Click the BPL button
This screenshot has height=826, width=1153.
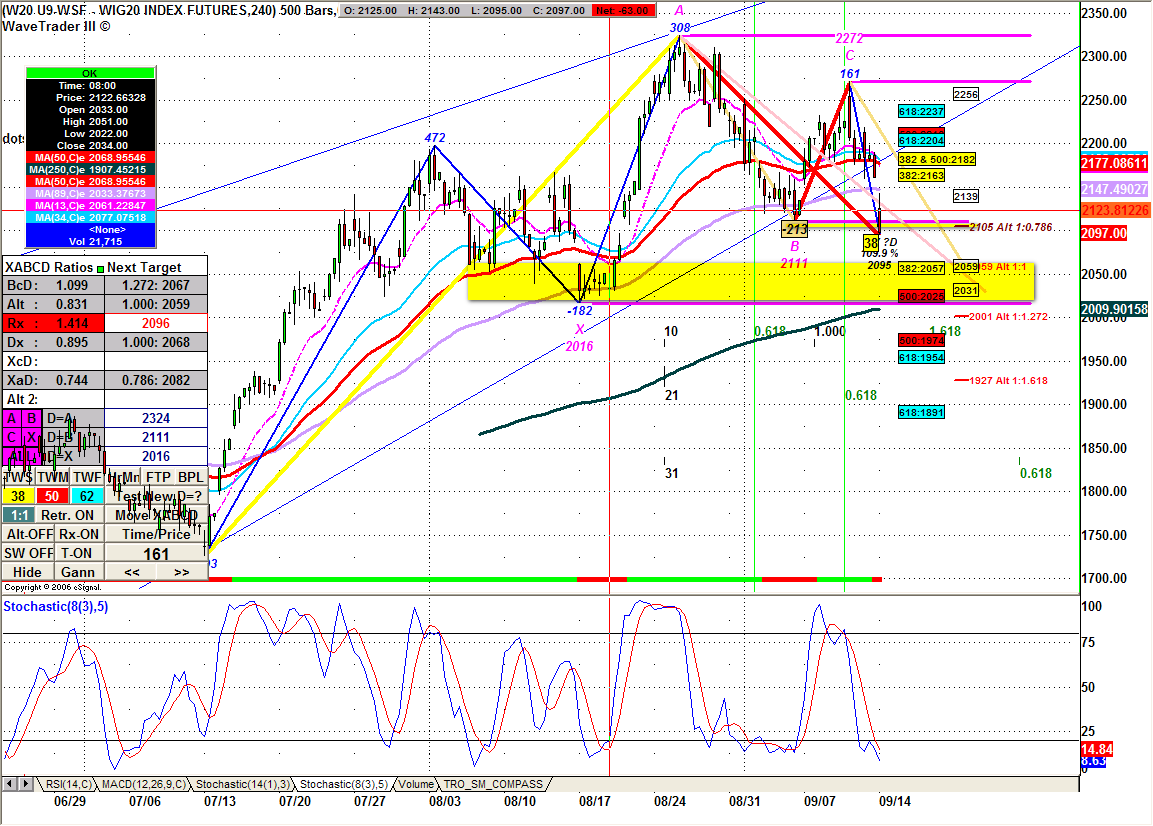click(191, 477)
